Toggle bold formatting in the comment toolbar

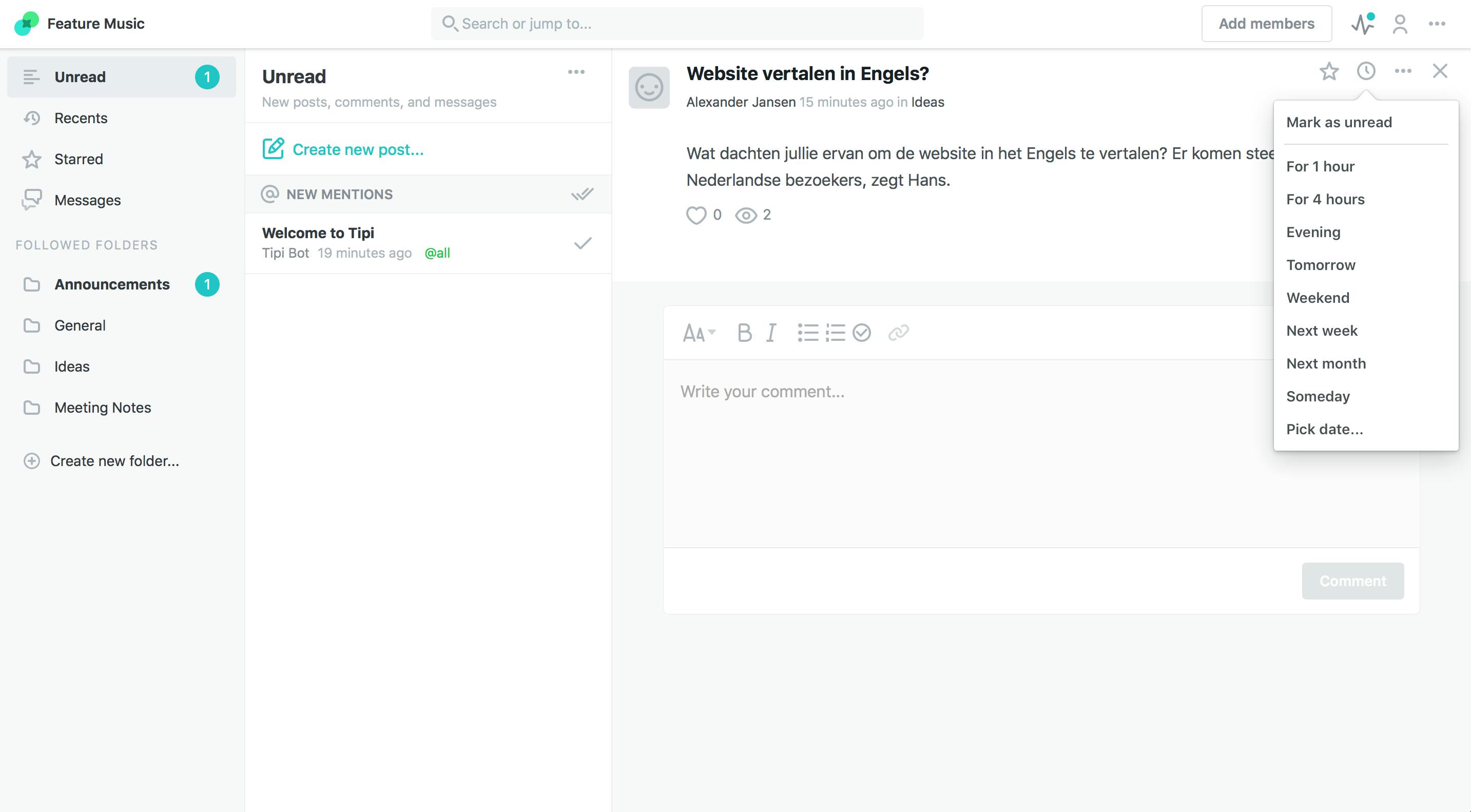pyautogui.click(x=744, y=332)
